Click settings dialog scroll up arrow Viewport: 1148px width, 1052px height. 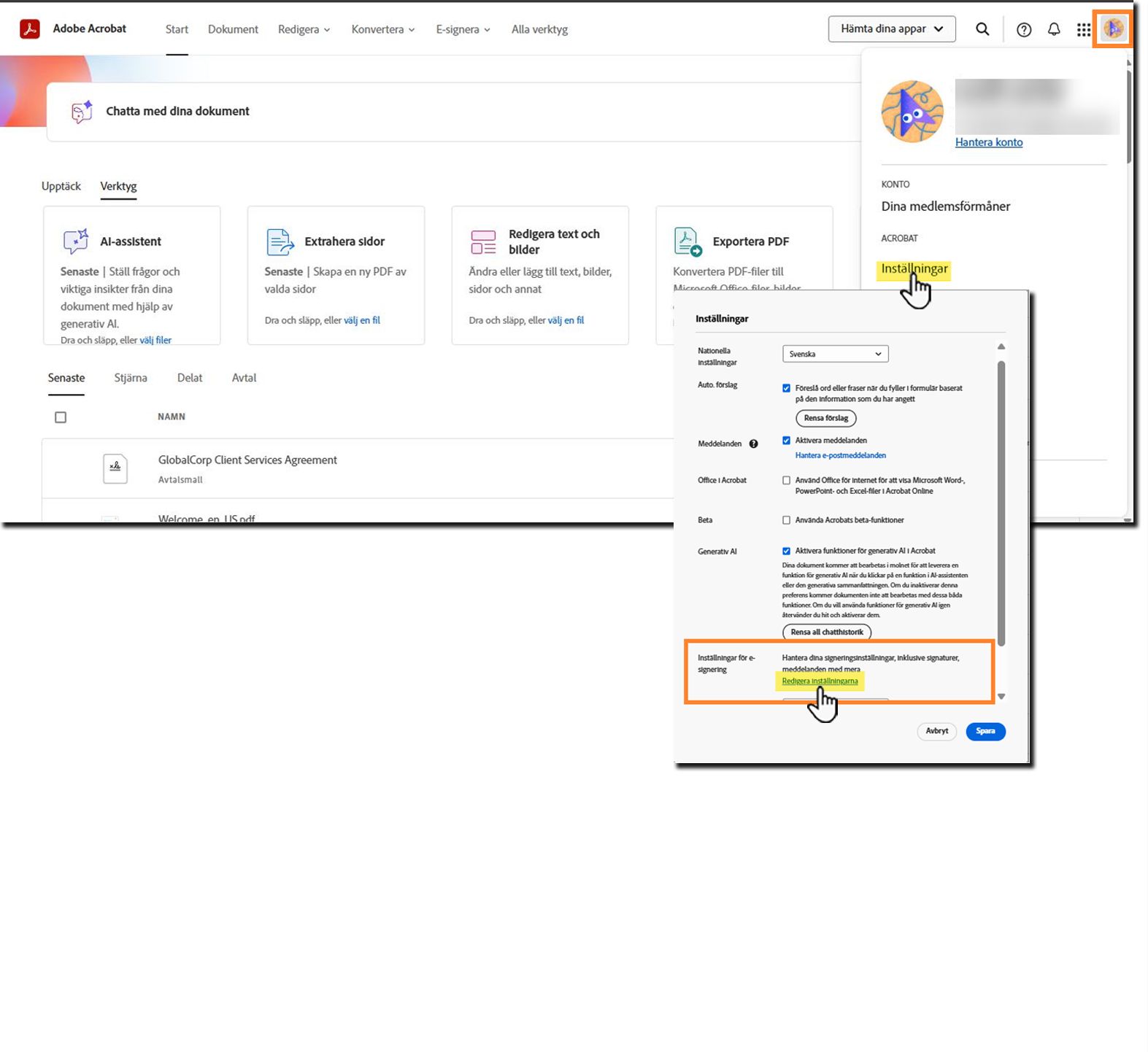[1001, 347]
